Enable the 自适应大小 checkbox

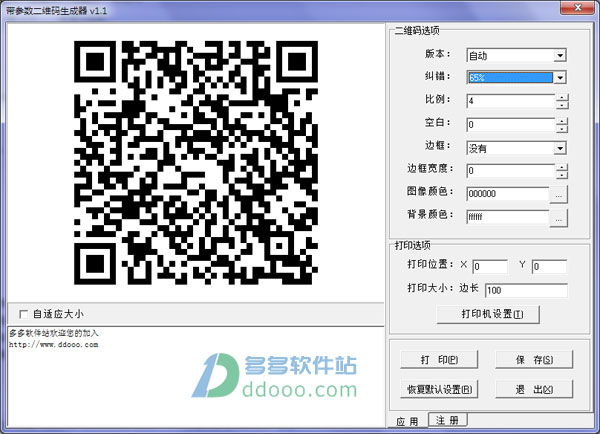(x=23, y=314)
